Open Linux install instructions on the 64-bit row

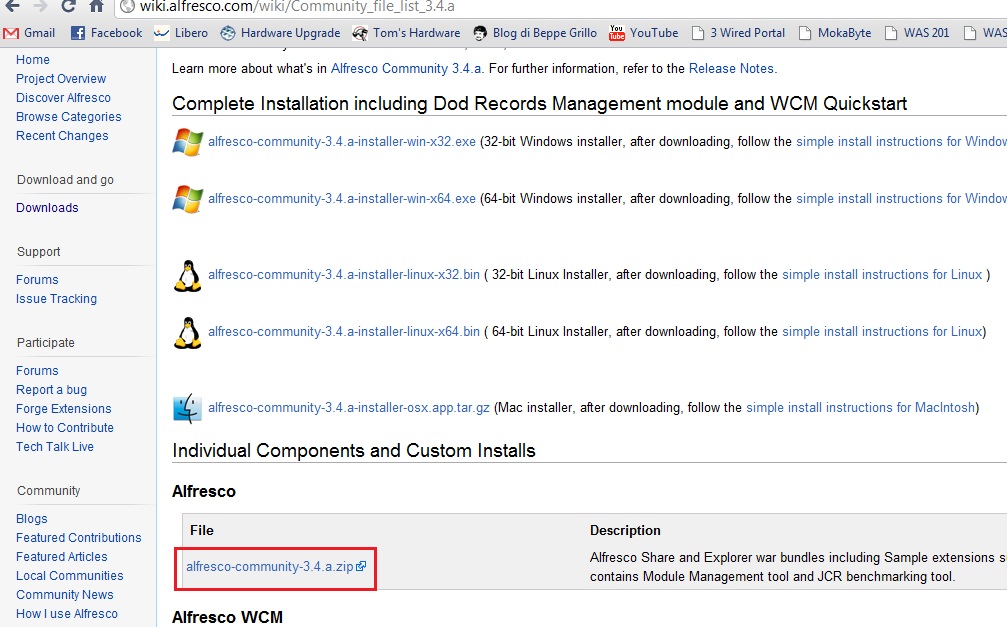(882, 331)
